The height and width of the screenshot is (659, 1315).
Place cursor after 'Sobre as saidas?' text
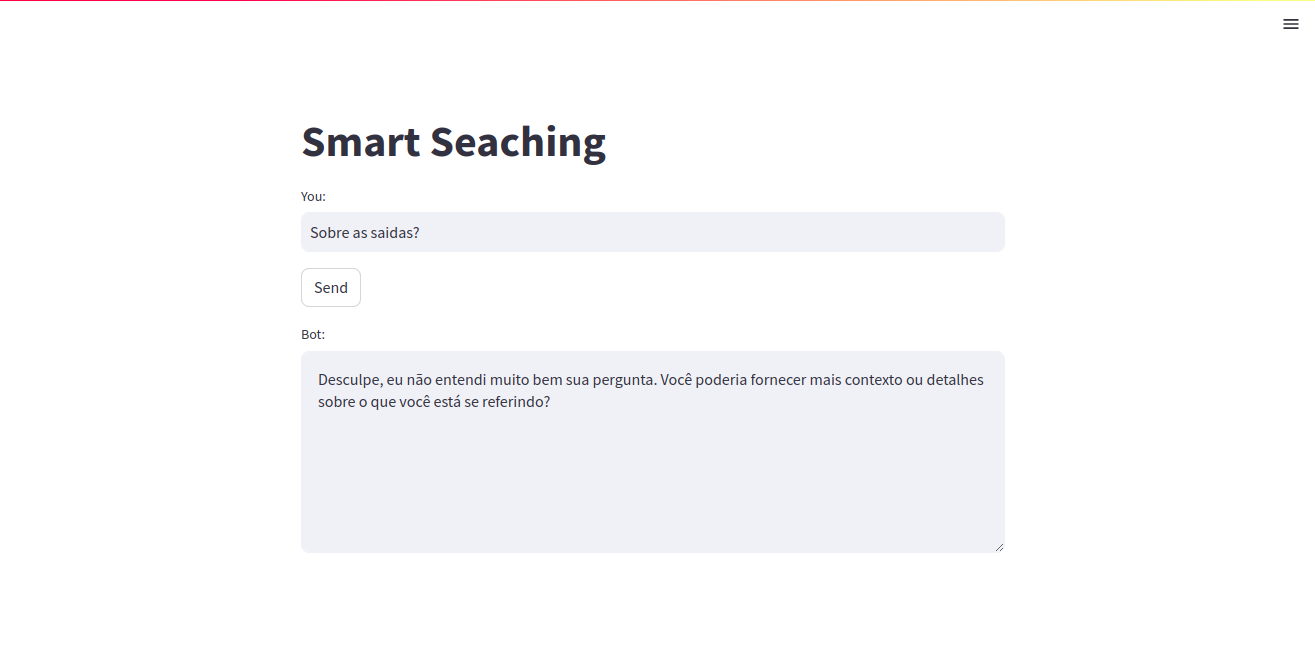pyautogui.click(x=421, y=232)
